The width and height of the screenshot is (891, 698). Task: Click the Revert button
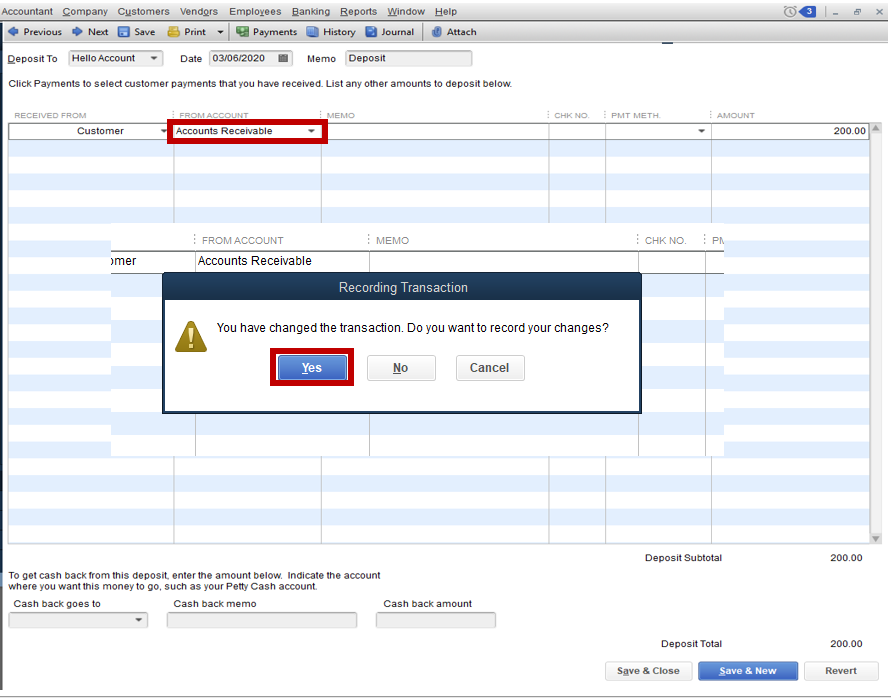841,671
